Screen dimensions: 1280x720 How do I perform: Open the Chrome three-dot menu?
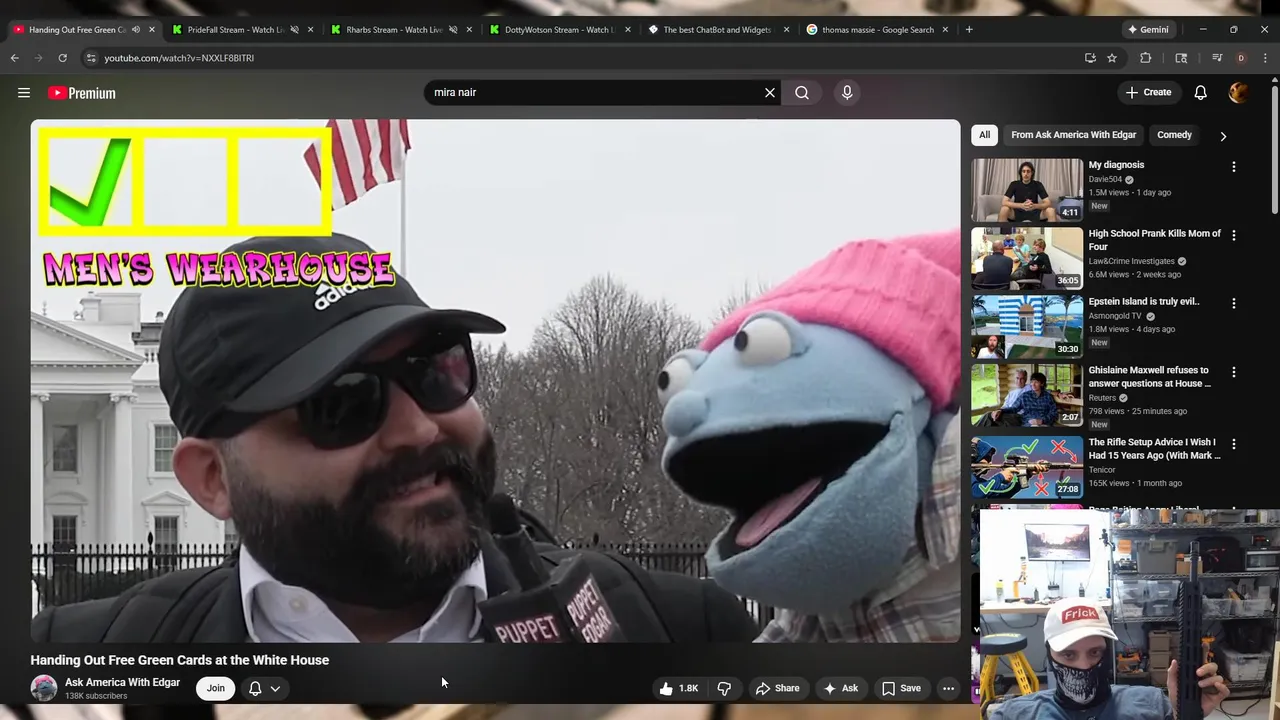pos(1265,58)
